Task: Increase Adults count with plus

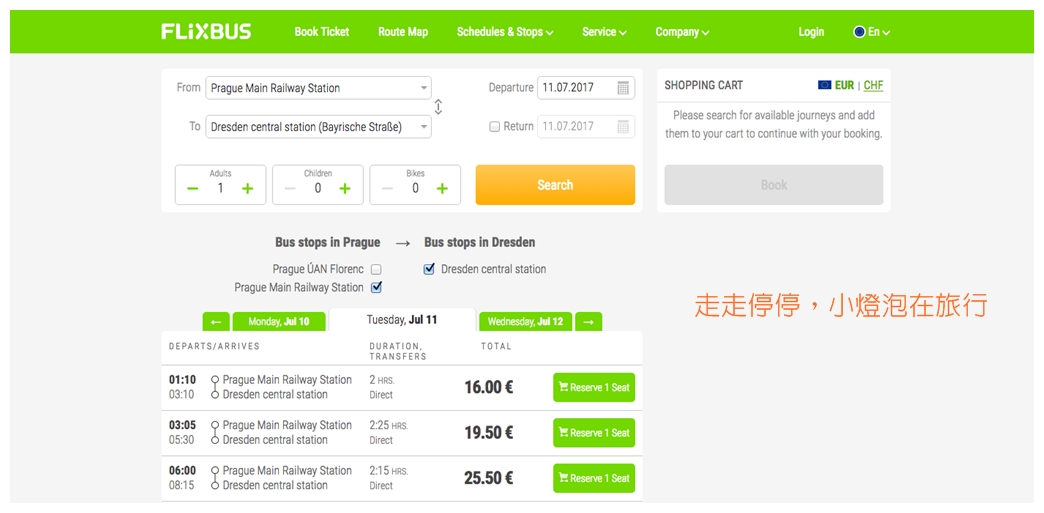Action: 248,189
